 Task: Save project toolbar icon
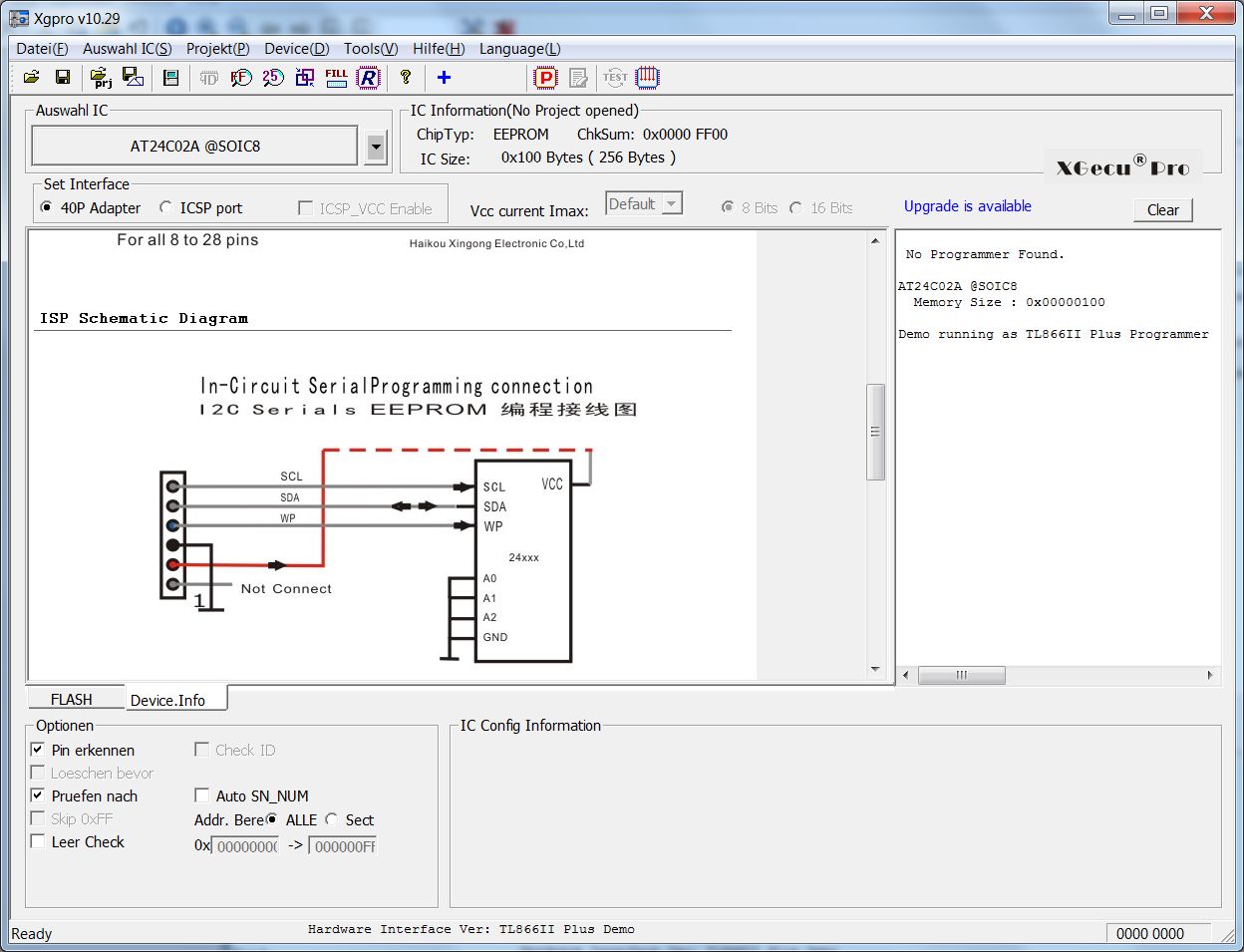[132, 77]
